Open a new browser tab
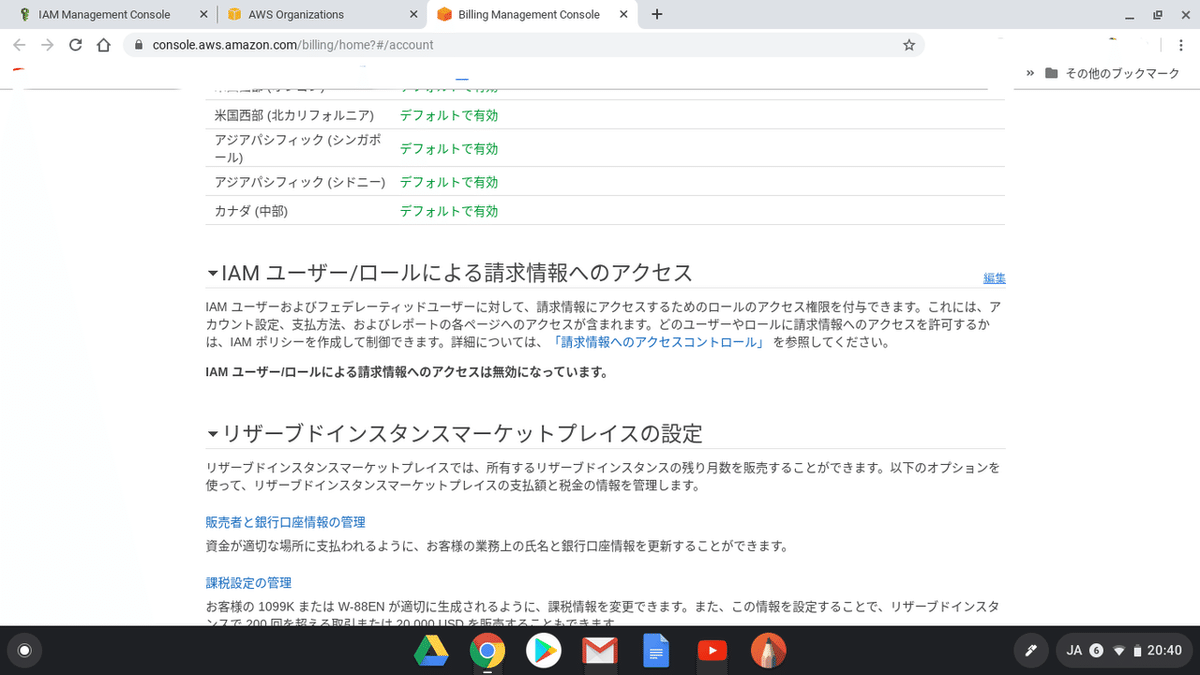Viewport: 1200px width, 675px height. click(x=656, y=15)
